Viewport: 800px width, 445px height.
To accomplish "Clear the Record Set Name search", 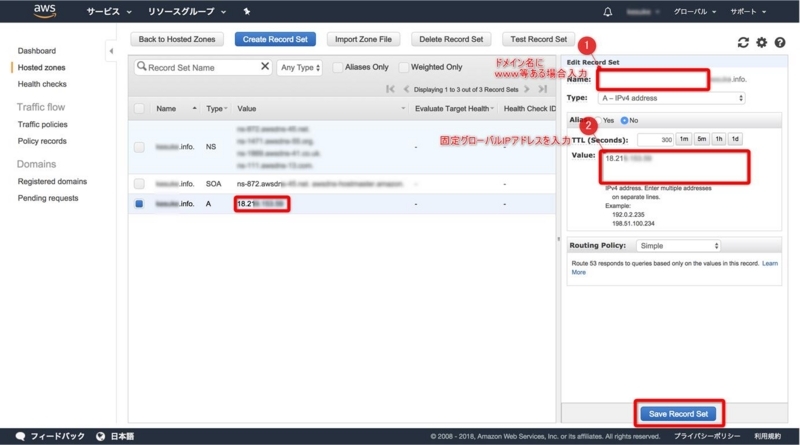I will click(x=265, y=66).
